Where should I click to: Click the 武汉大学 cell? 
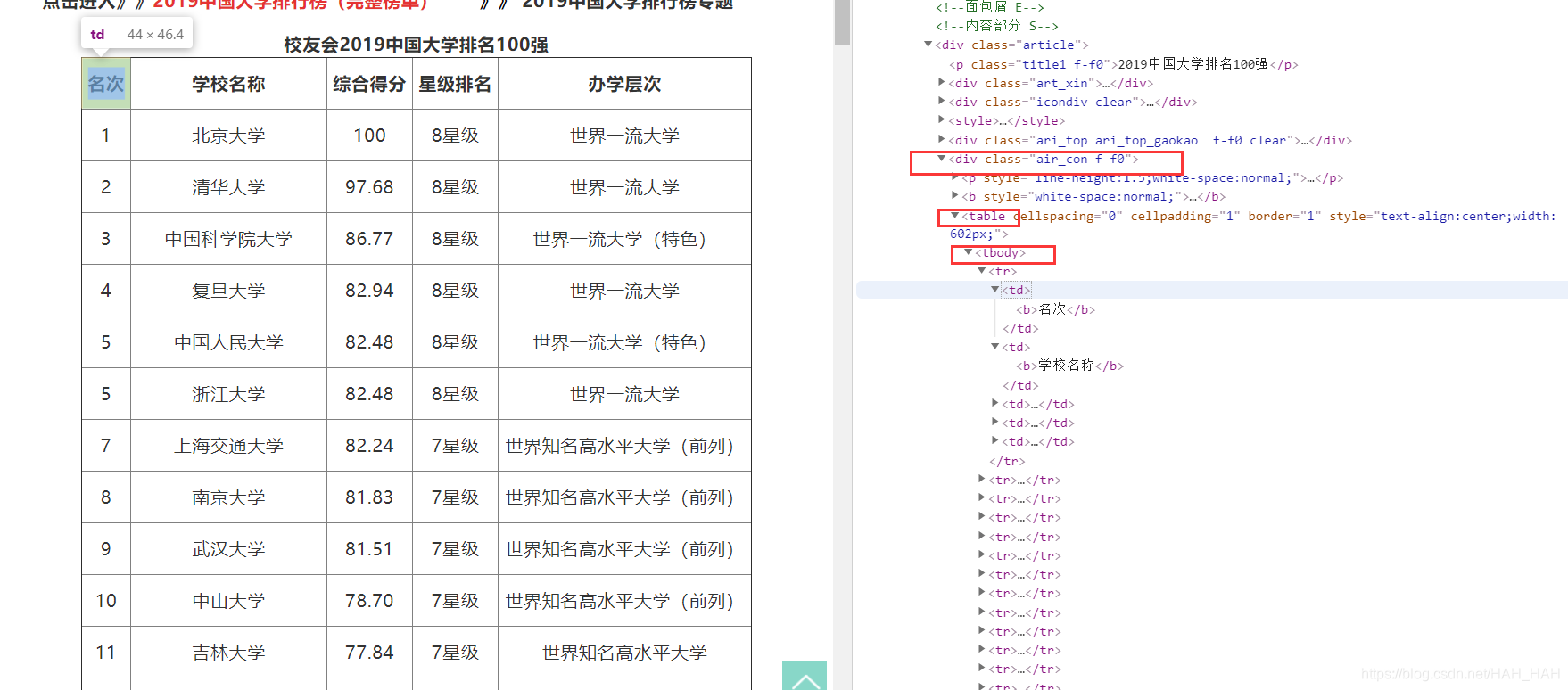tap(228, 549)
